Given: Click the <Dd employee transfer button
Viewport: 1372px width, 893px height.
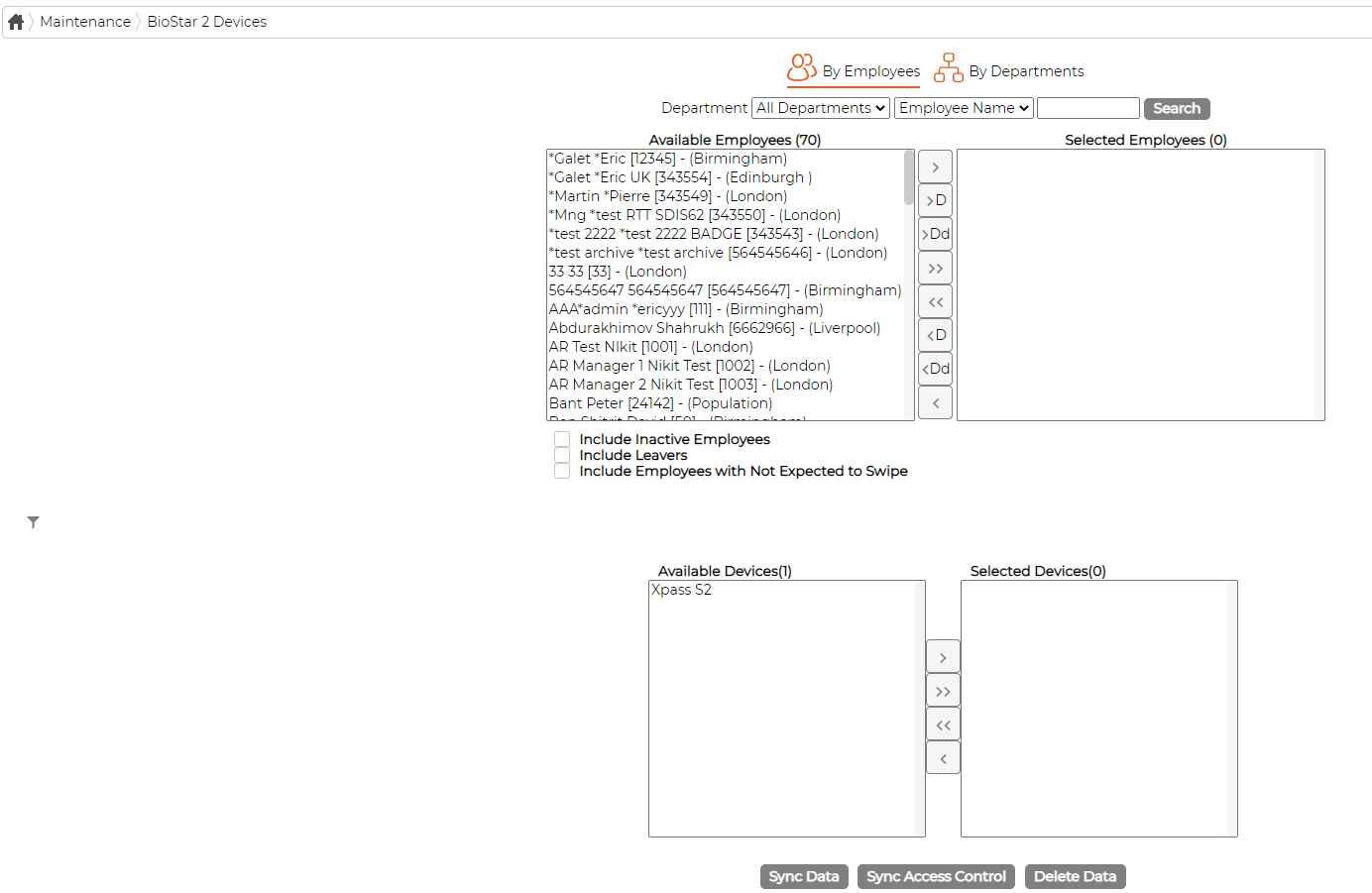Looking at the screenshot, I should pyautogui.click(x=936, y=369).
